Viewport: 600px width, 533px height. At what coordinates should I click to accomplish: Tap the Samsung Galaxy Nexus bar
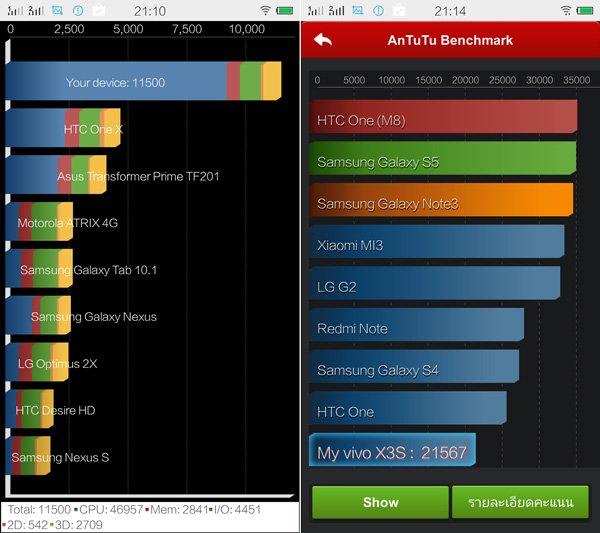[38, 315]
